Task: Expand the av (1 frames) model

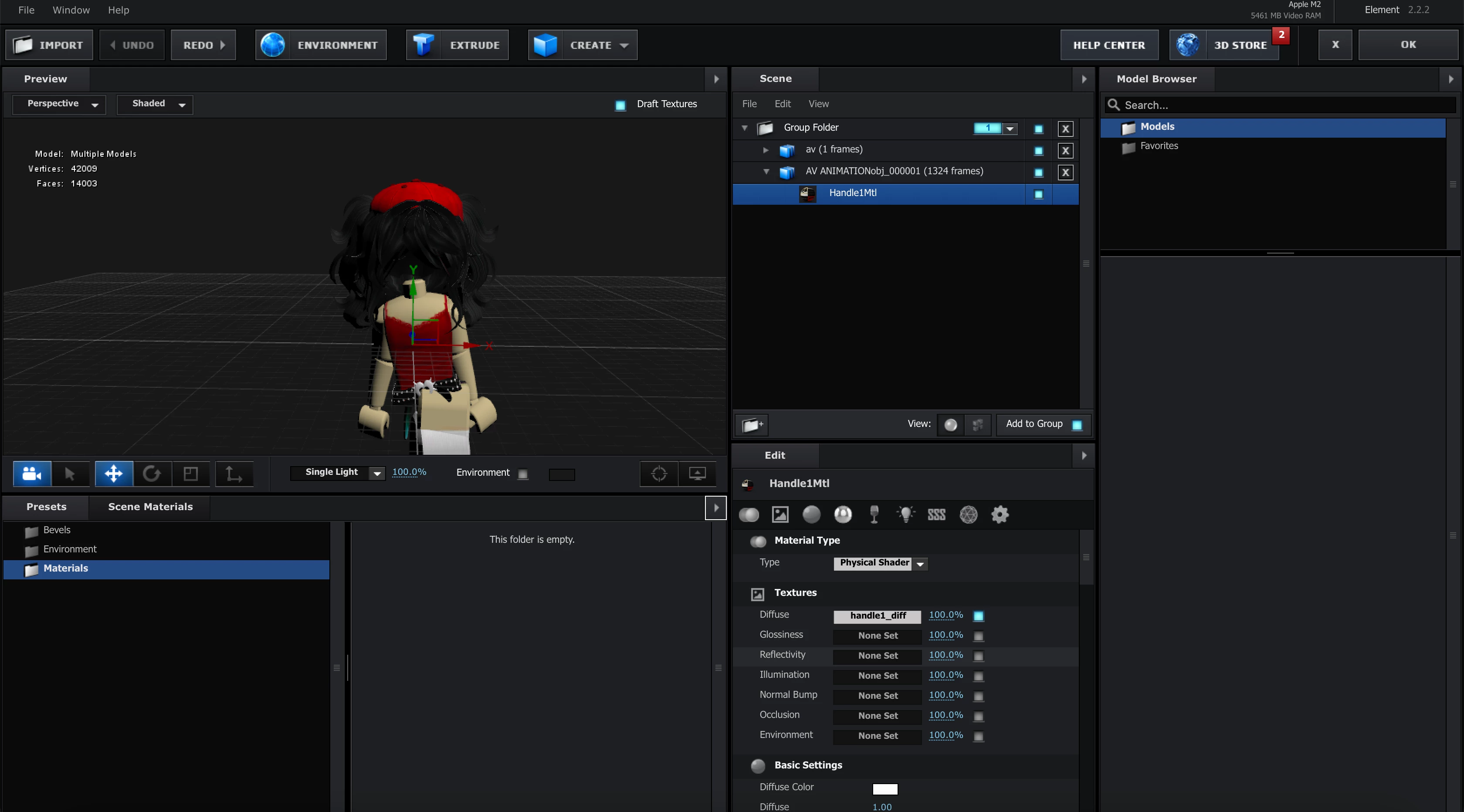Action: click(x=766, y=150)
